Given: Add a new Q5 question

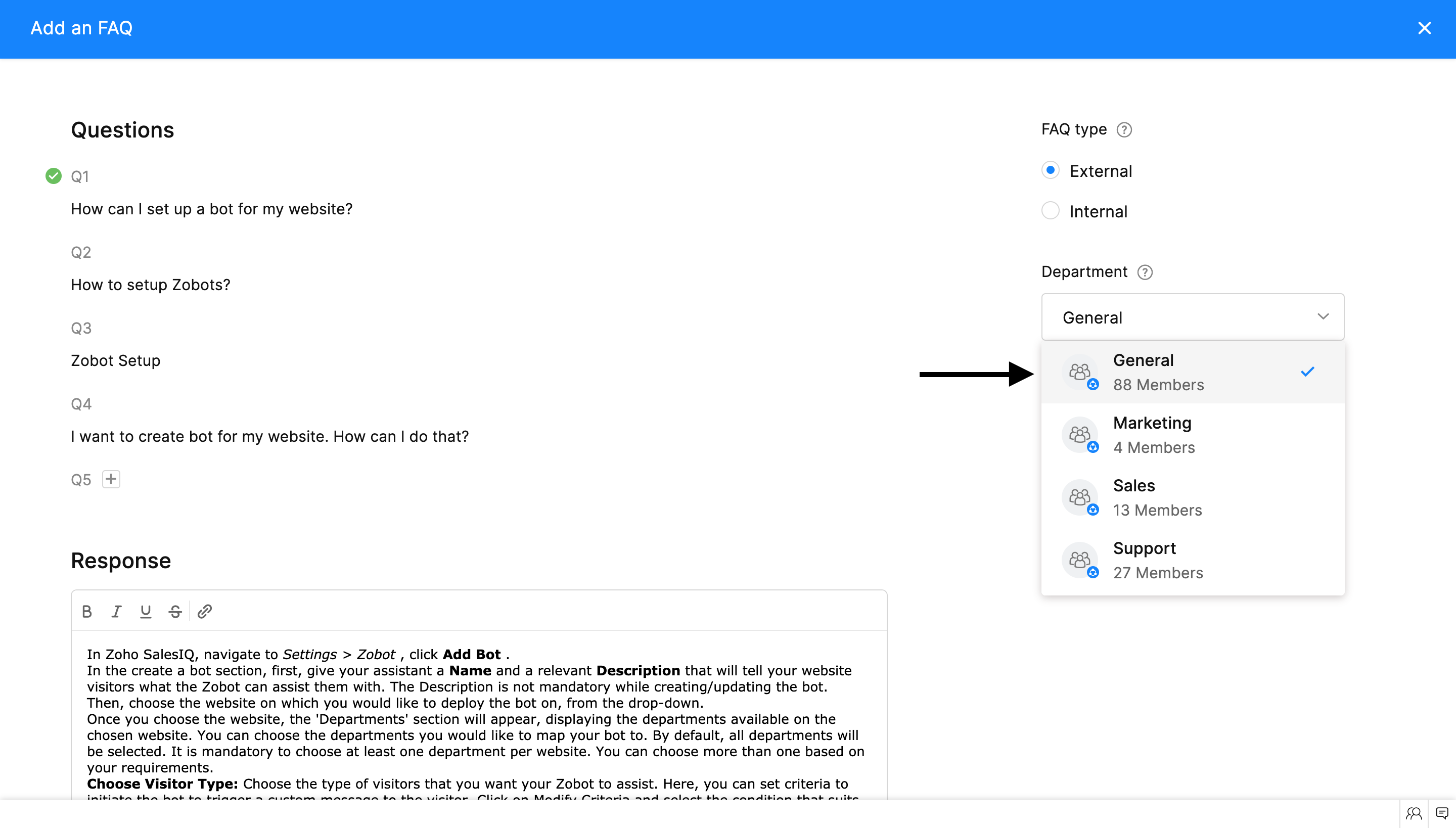Looking at the screenshot, I should point(111,479).
